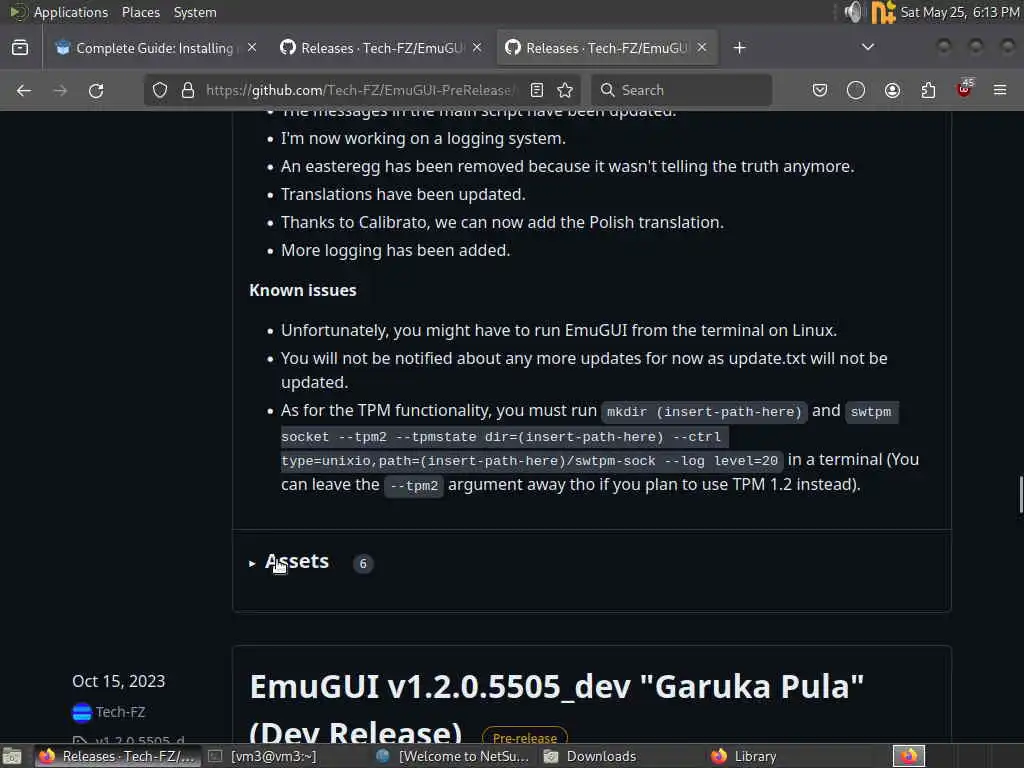The image size is (1024, 768).
Task: Click the Search input box
Action: (x=682, y=90)
